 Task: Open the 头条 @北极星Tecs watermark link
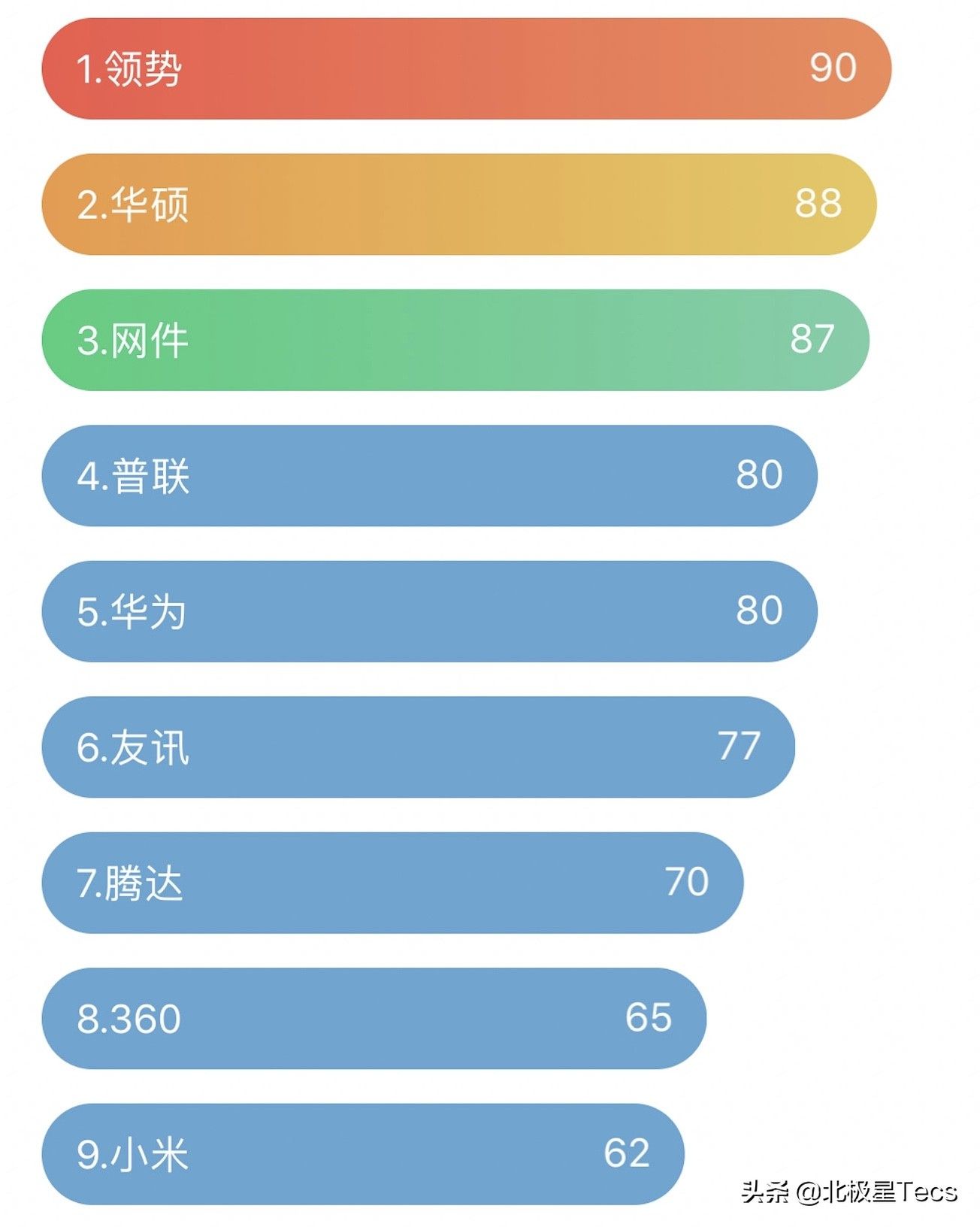point(849,1192)
